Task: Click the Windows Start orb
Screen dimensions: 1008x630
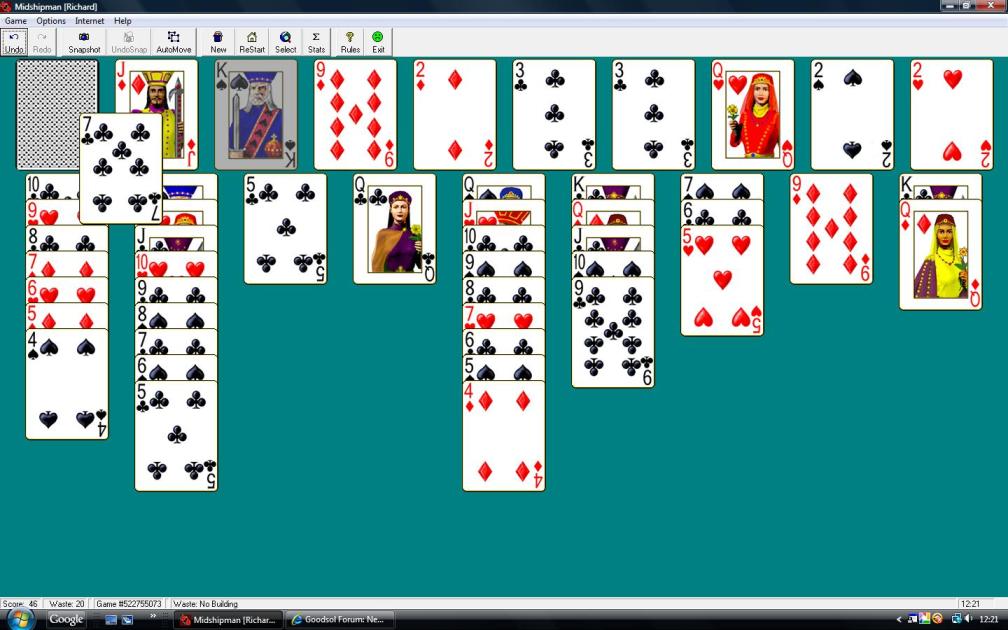Action: tap(21, 619)
